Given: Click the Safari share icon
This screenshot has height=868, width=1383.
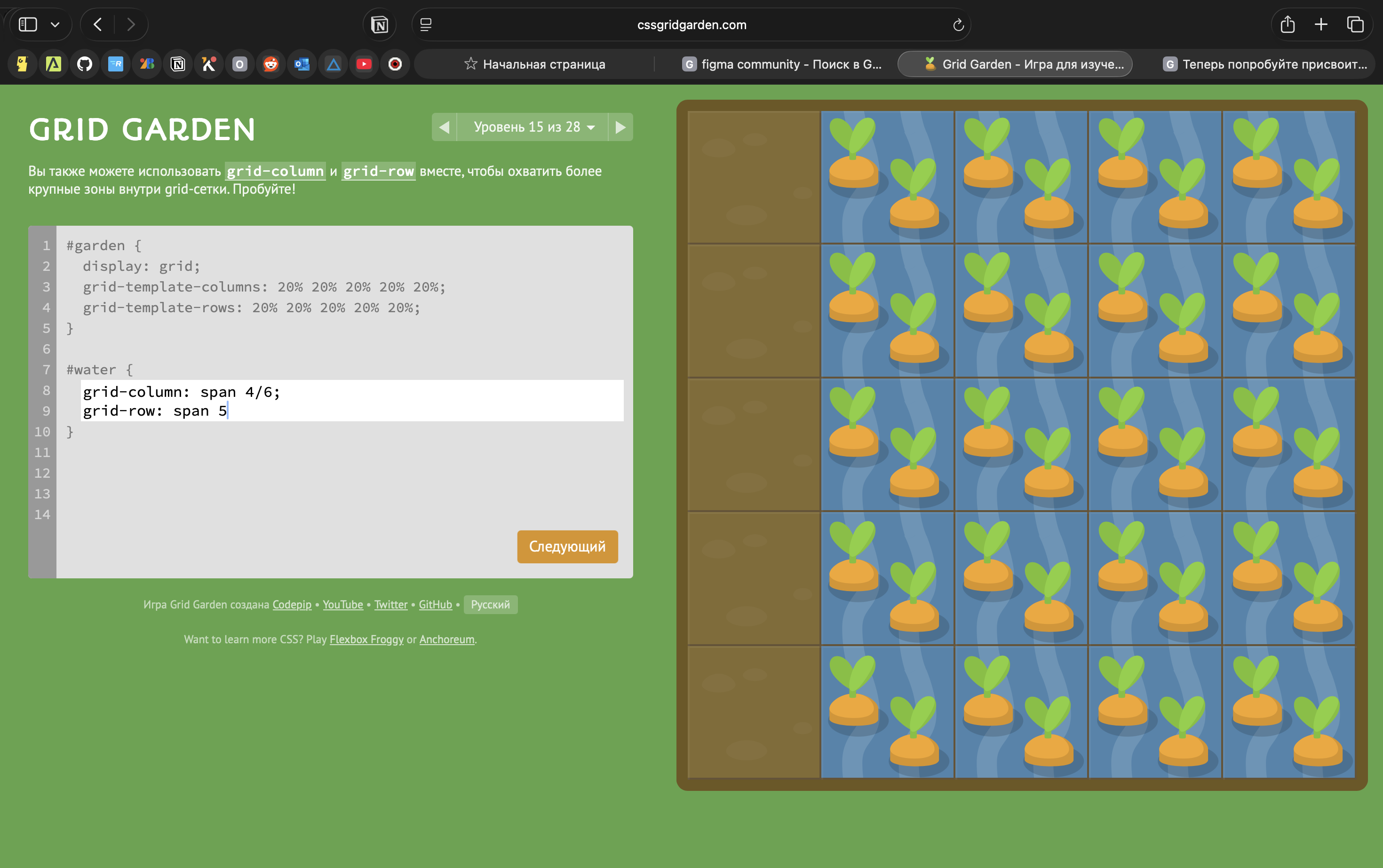Looking at the screenshot, I should pos(1287,24).
